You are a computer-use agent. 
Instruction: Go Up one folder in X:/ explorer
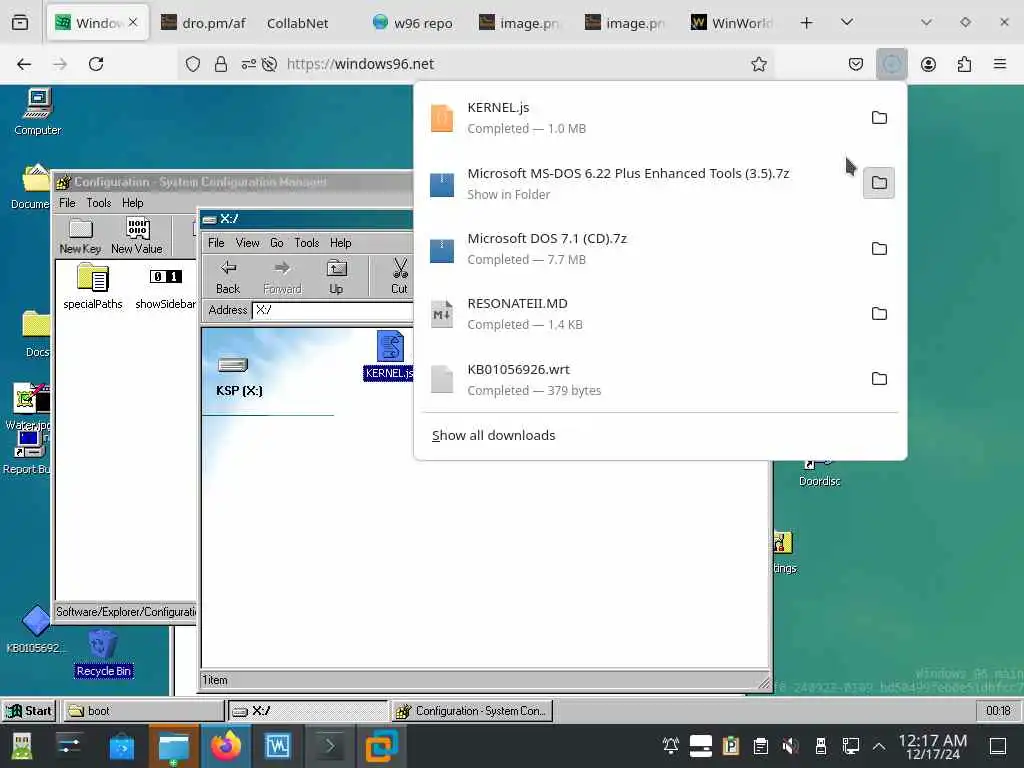336,276
